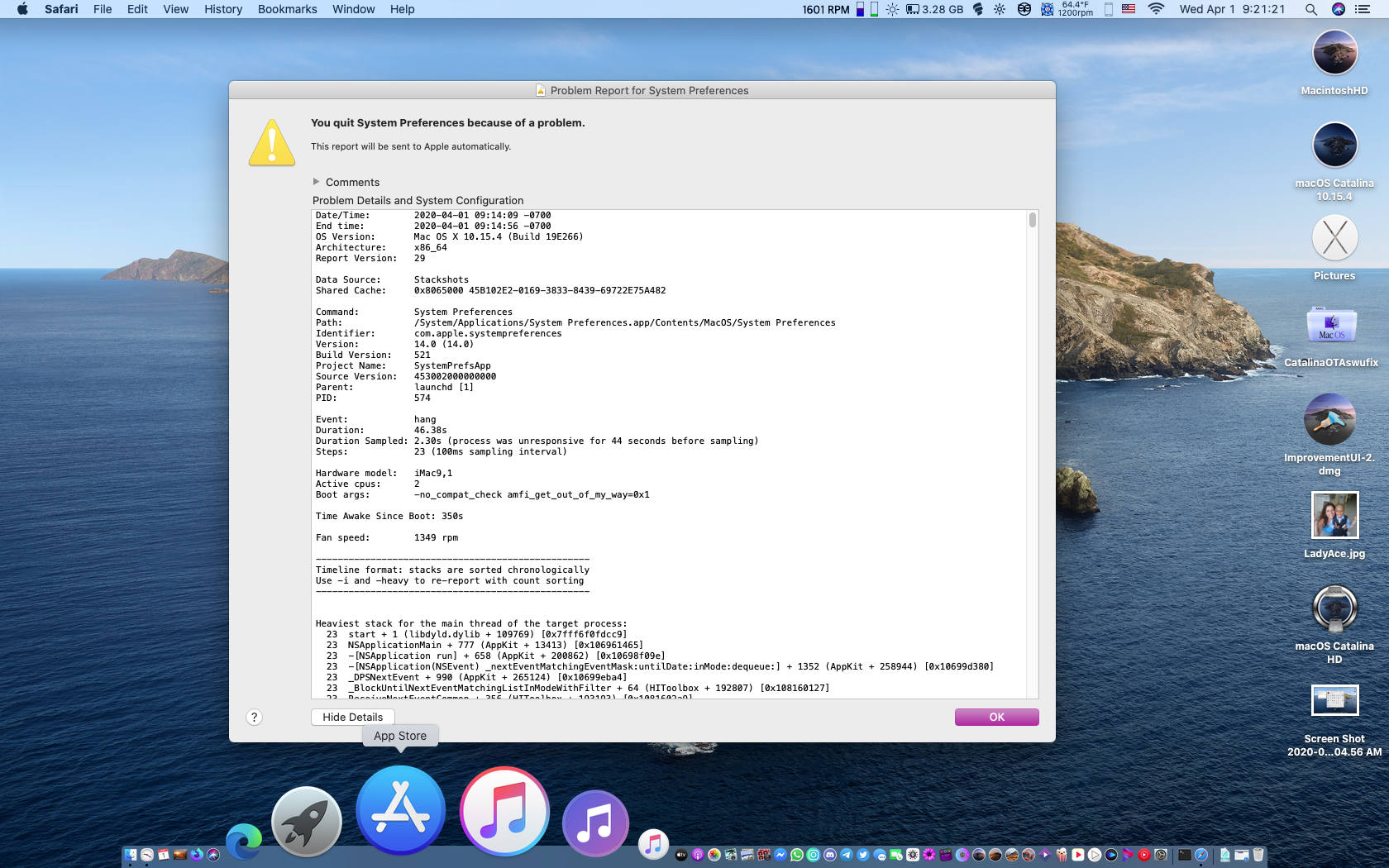1389x868 pixels.
Task: Open the Apple TV app in the Dock
Action: [681, 855]
